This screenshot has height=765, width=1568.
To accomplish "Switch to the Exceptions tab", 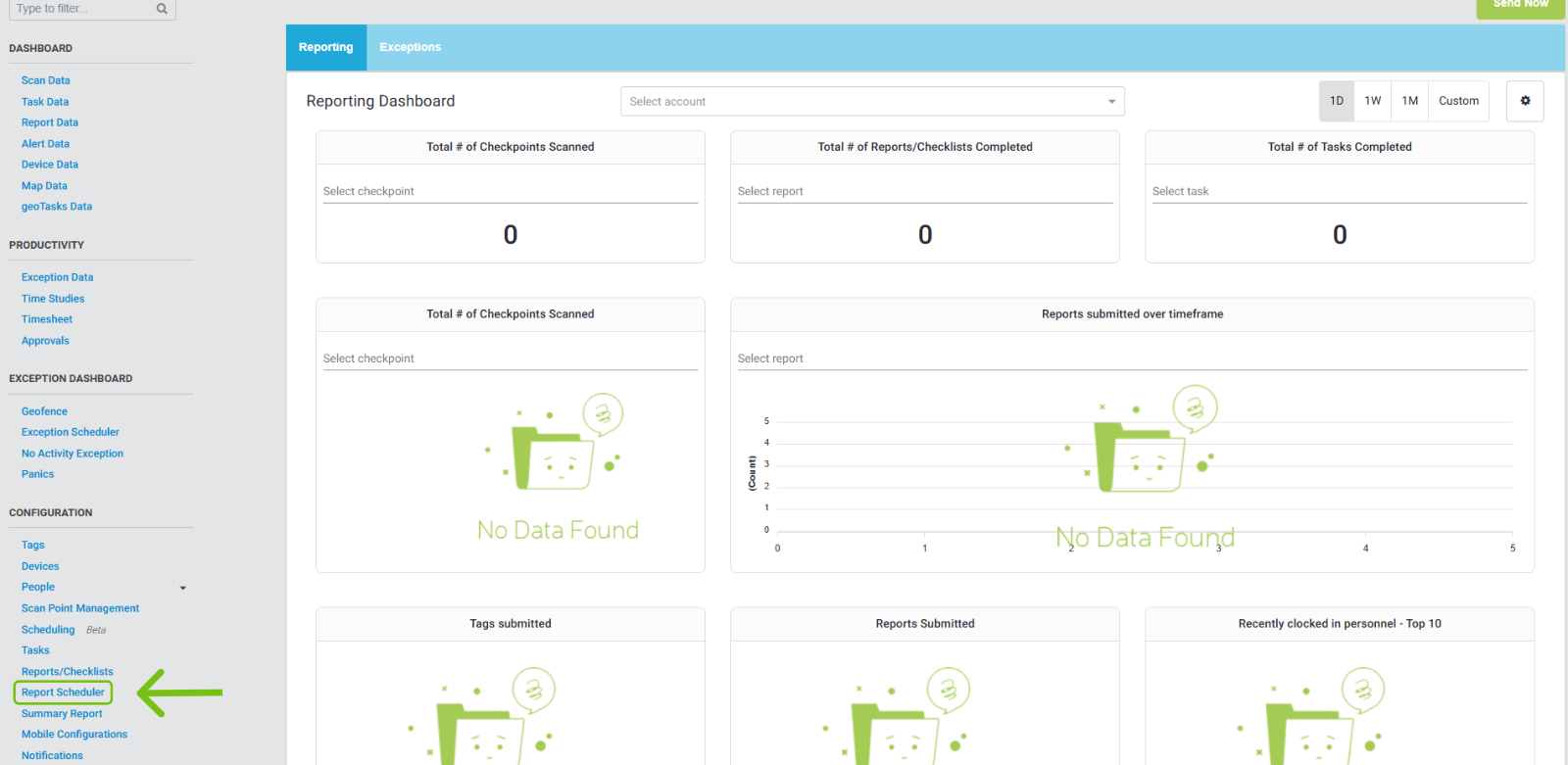I will pos(410,47).
